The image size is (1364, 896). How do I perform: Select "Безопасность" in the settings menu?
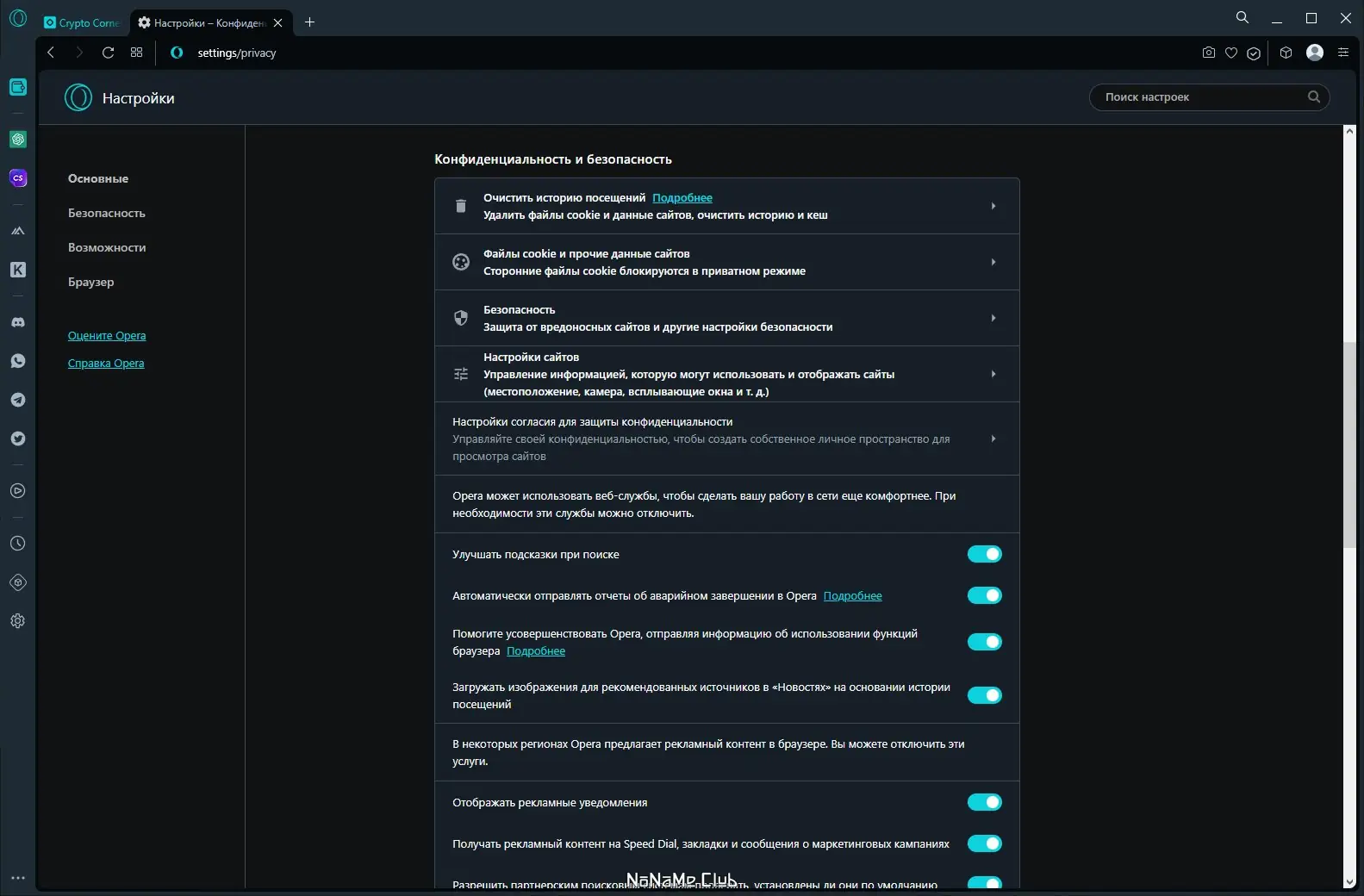pyautogui.click(x=107, y=213)
